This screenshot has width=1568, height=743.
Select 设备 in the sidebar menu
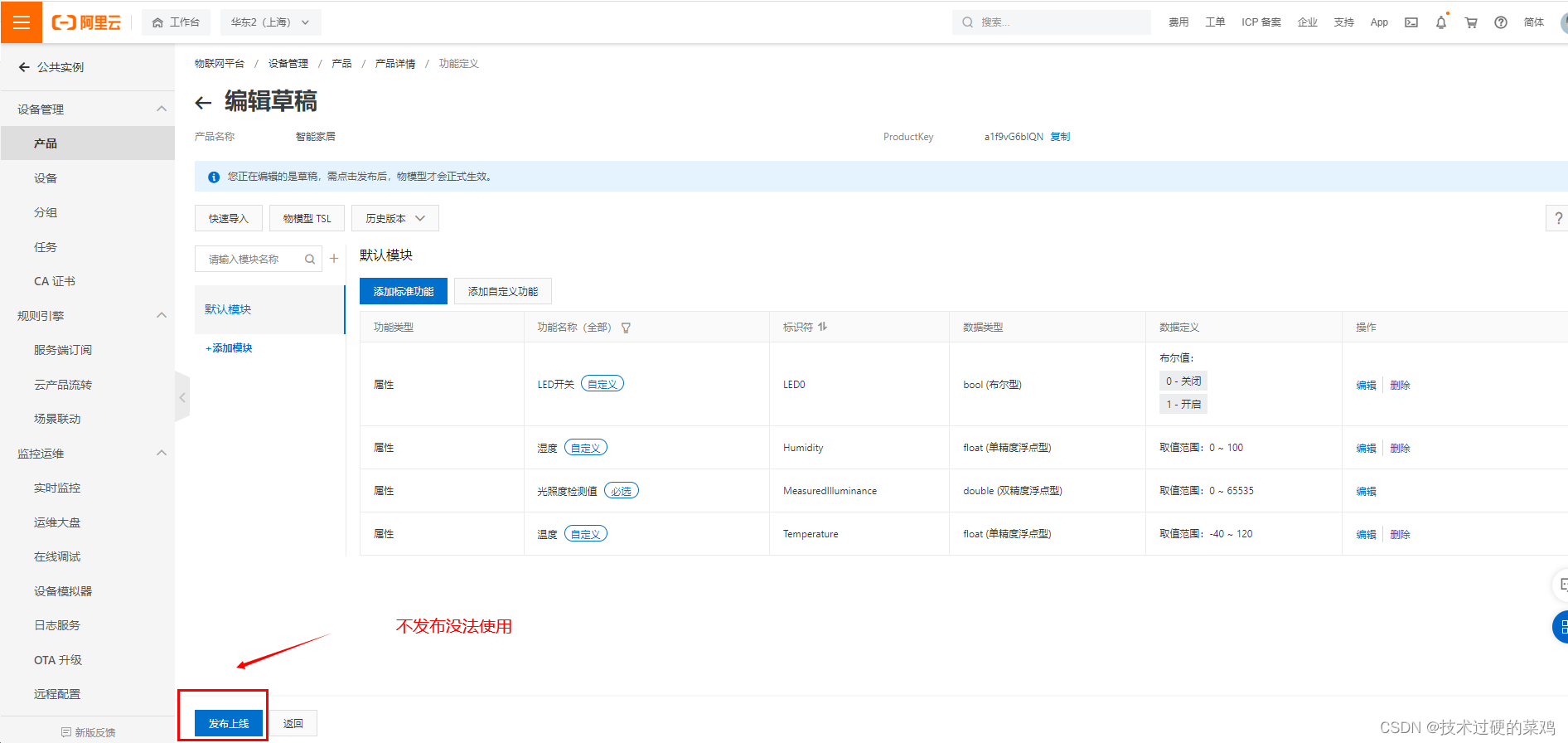tap(46, 178)
